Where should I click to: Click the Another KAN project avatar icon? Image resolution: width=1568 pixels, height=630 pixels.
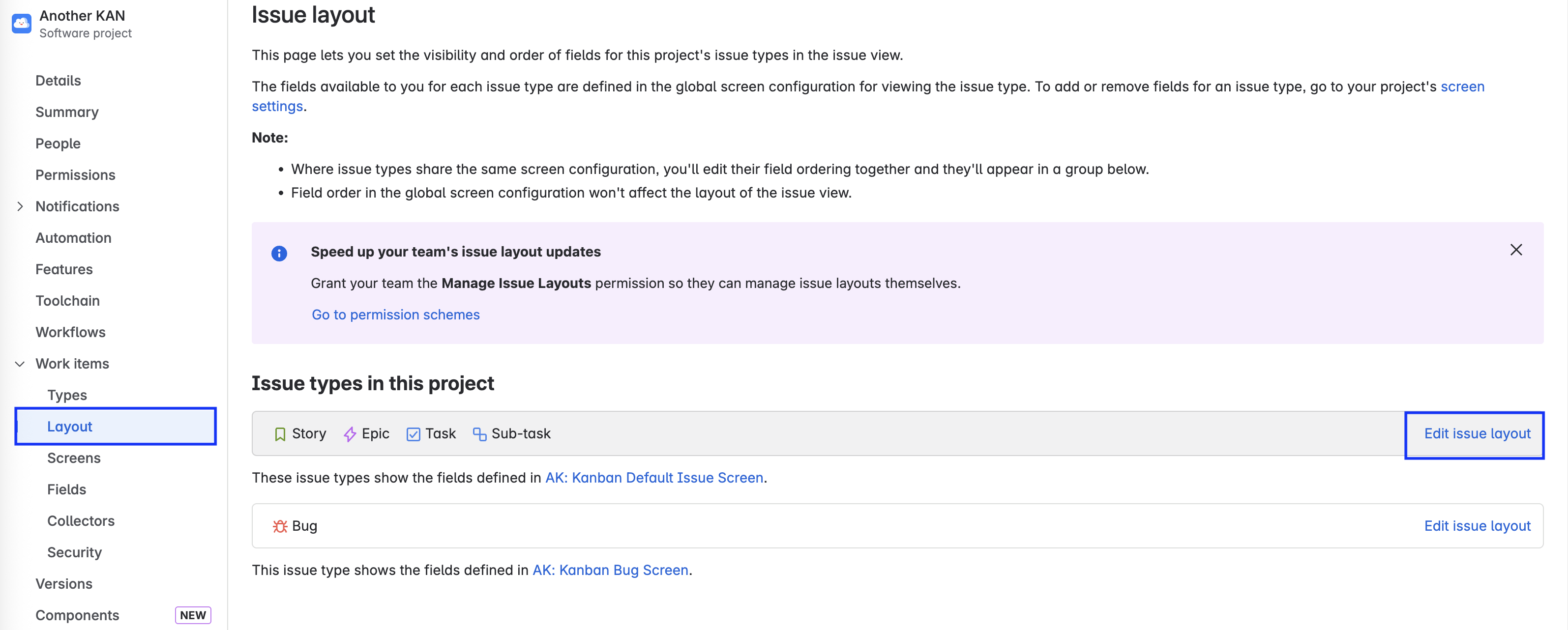21,24
